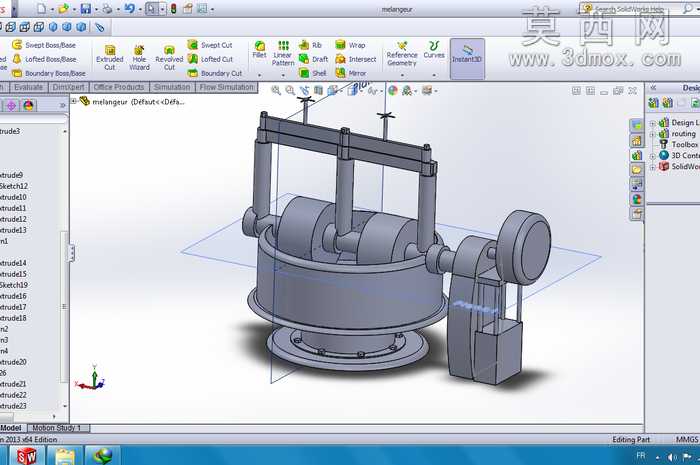The width and height of the screenshot is (700, 465).
Task: Switch to the Model tab
Action: coord(11,428)
